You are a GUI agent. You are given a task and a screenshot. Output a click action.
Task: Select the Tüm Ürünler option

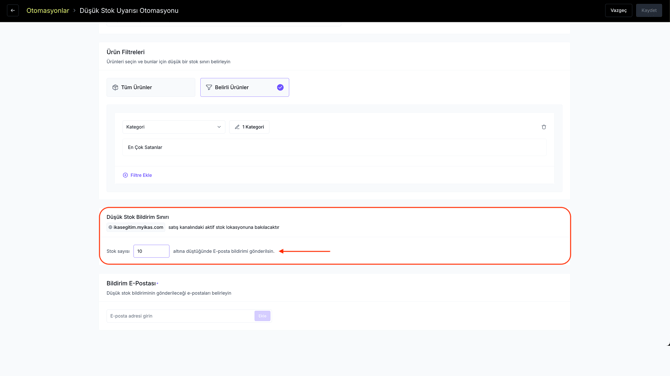pos(151,87)
